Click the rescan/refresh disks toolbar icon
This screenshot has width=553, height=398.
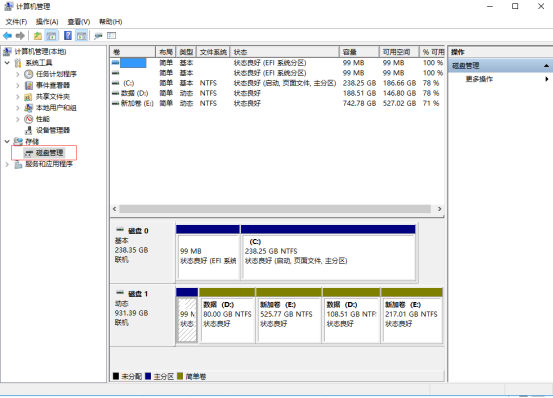(98, 36)
